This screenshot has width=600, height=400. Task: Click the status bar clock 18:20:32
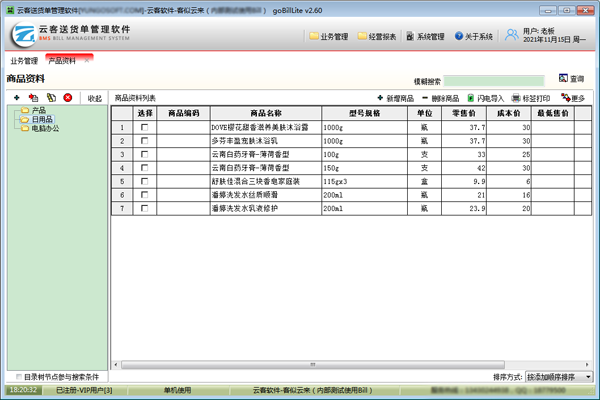[23, 390]
